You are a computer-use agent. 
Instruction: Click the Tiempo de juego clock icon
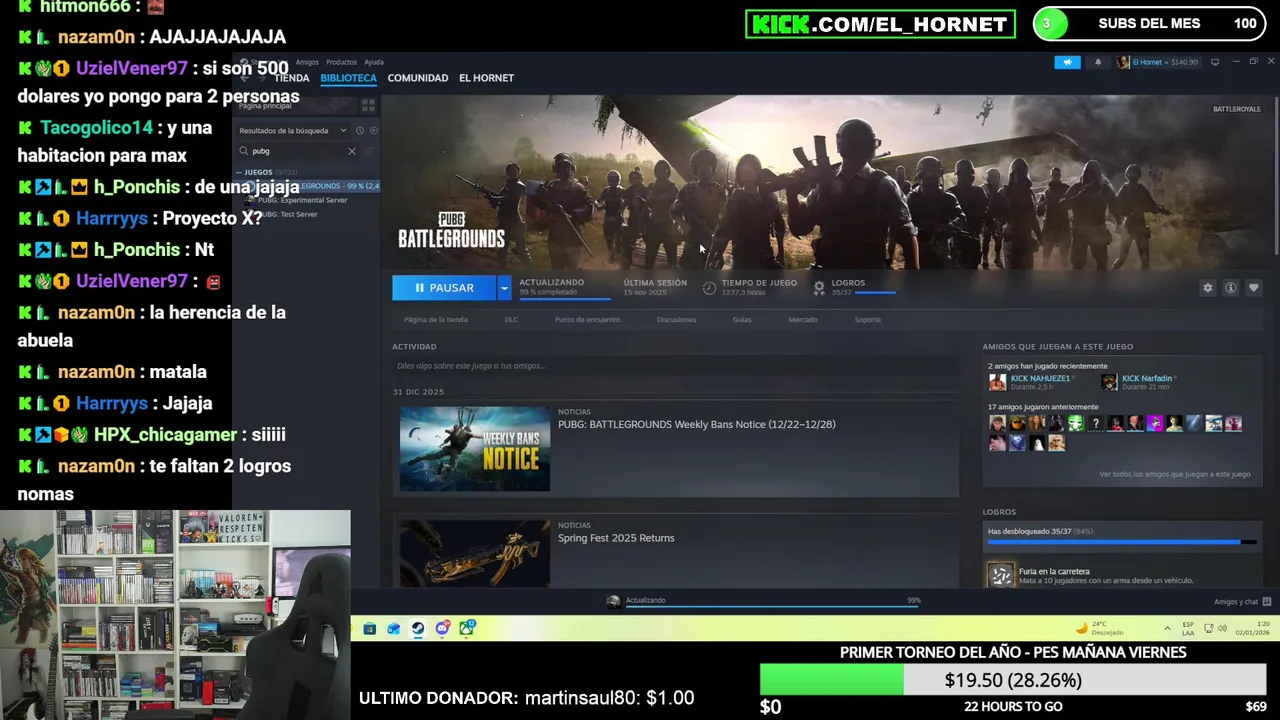tap(709, 288)
